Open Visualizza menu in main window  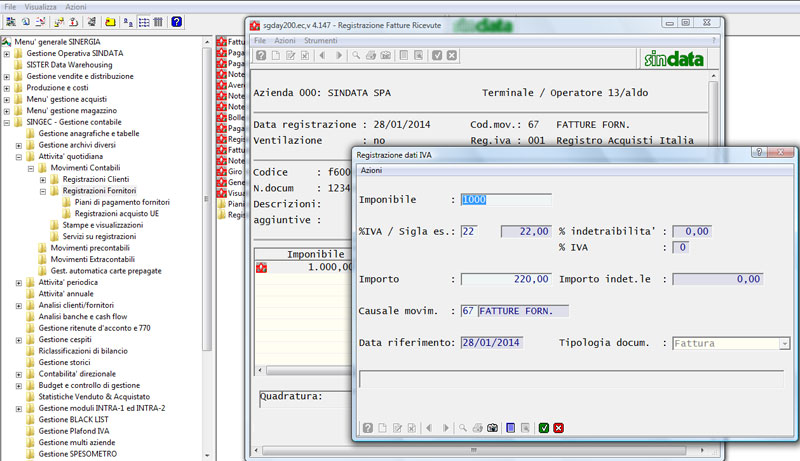point(40,7)
